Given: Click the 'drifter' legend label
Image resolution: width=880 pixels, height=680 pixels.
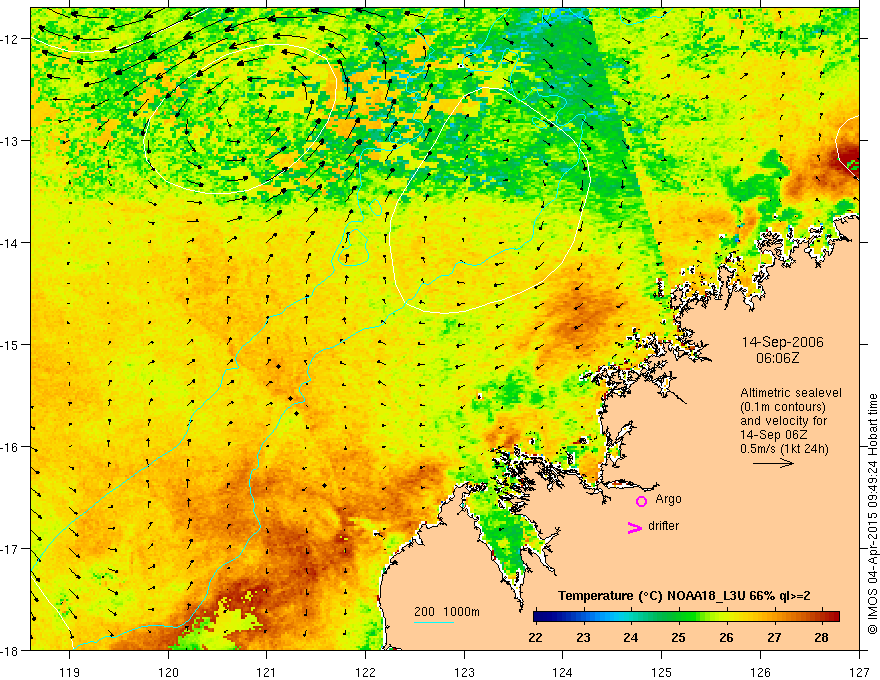Looking at the screenshot, I should click(x=663, y=526).
